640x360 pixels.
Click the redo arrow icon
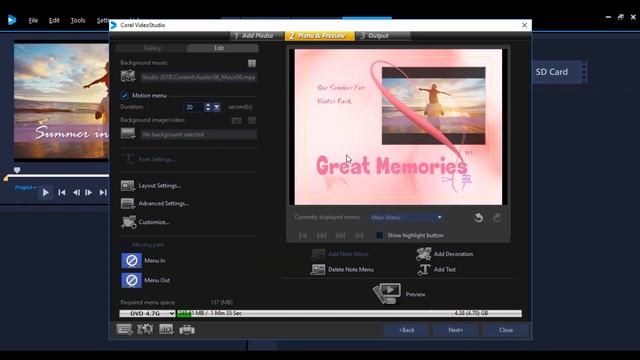[497, 218]
